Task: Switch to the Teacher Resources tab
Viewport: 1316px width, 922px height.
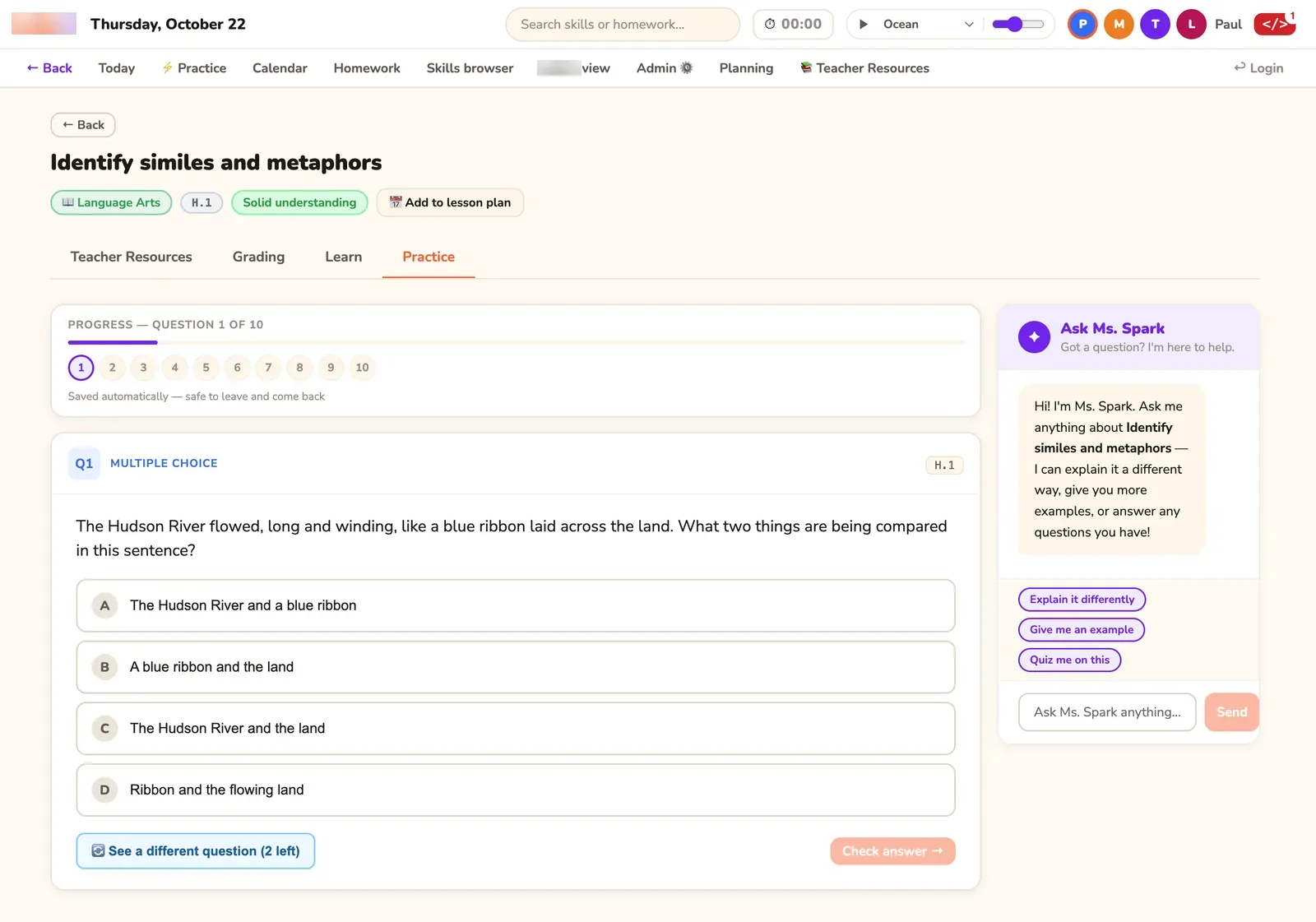Action: tap(132, 257)
